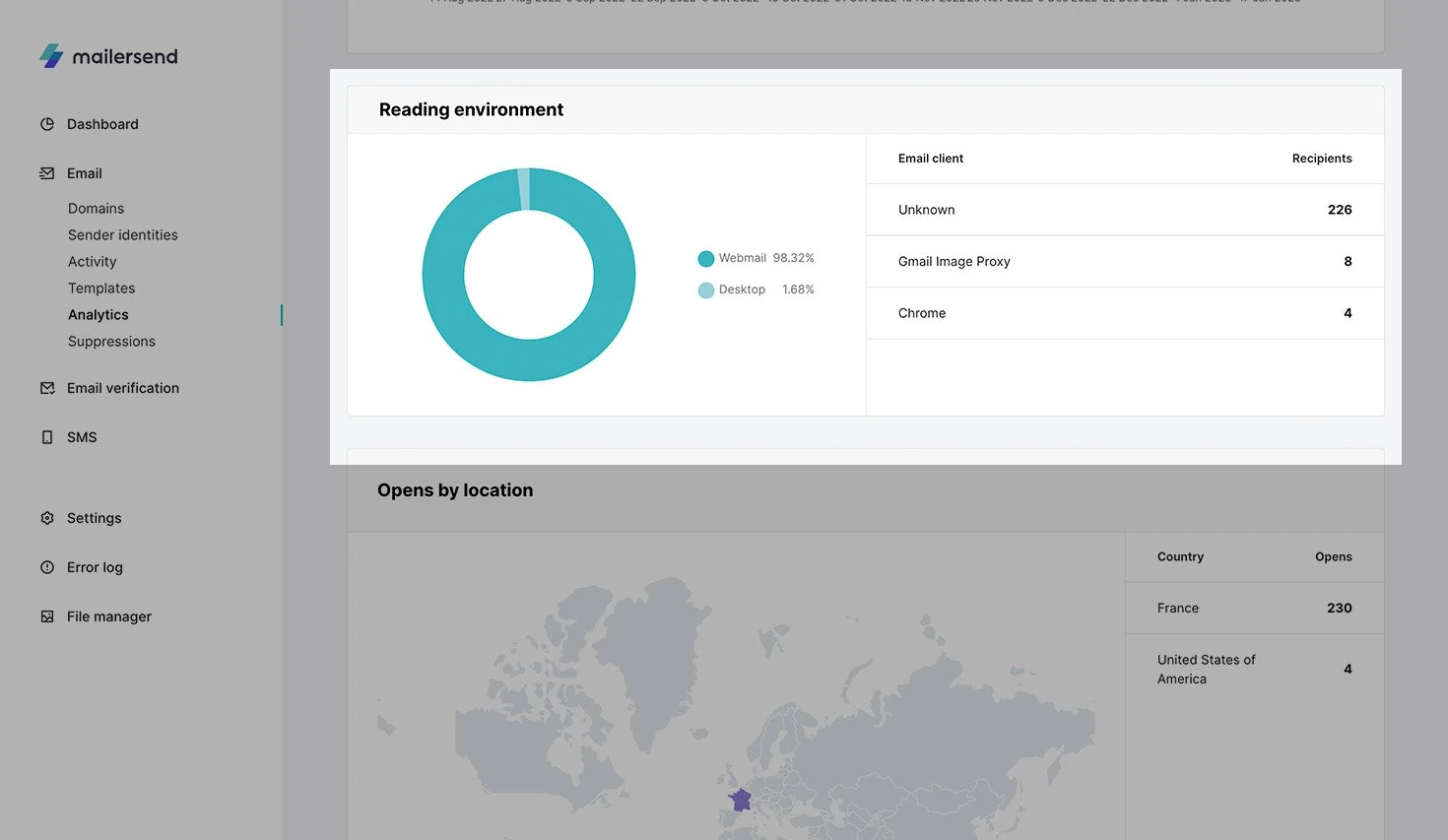Click the File manager image icon
1448x840 pixels.
47,616
